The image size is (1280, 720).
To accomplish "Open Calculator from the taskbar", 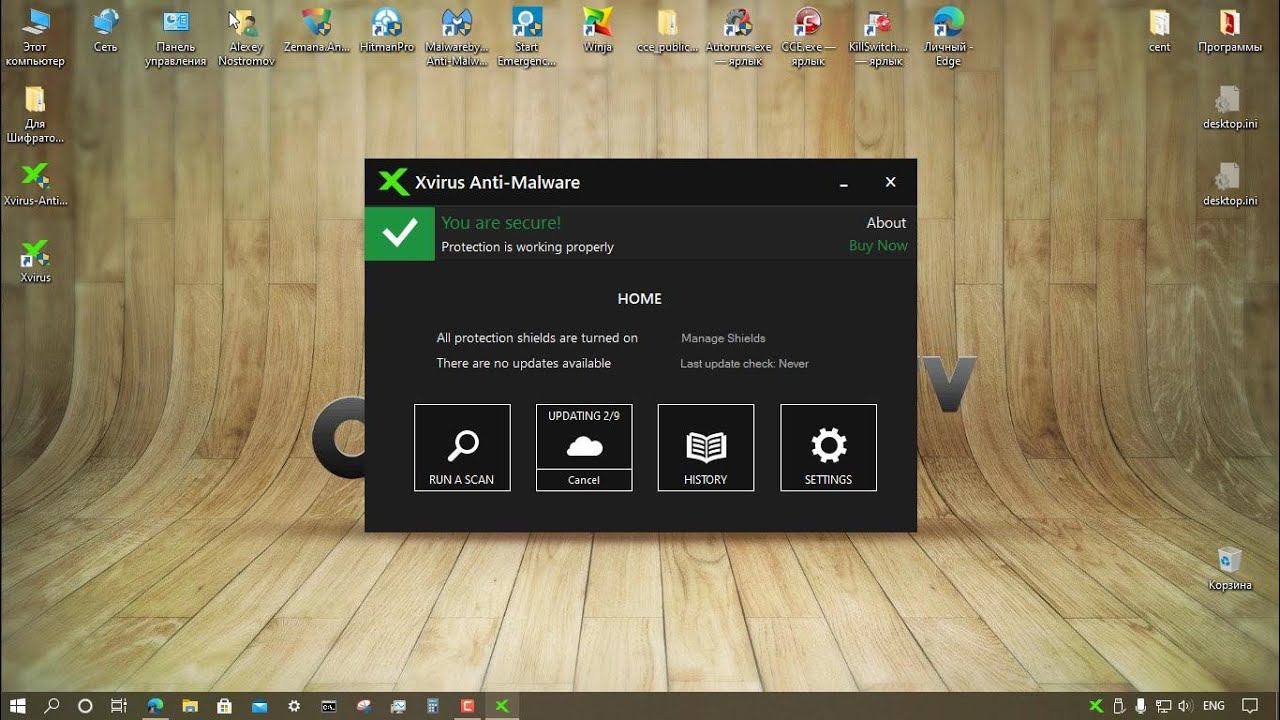I will (x=433, y=705).
